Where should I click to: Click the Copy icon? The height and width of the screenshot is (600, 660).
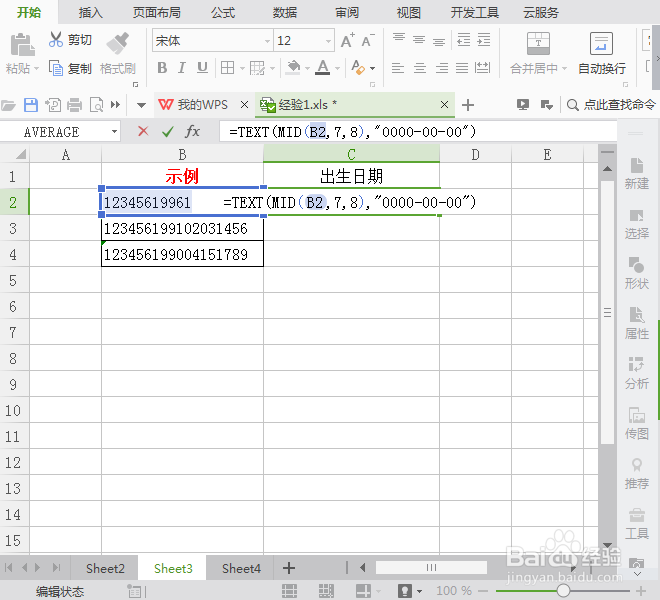pos(56,68)
